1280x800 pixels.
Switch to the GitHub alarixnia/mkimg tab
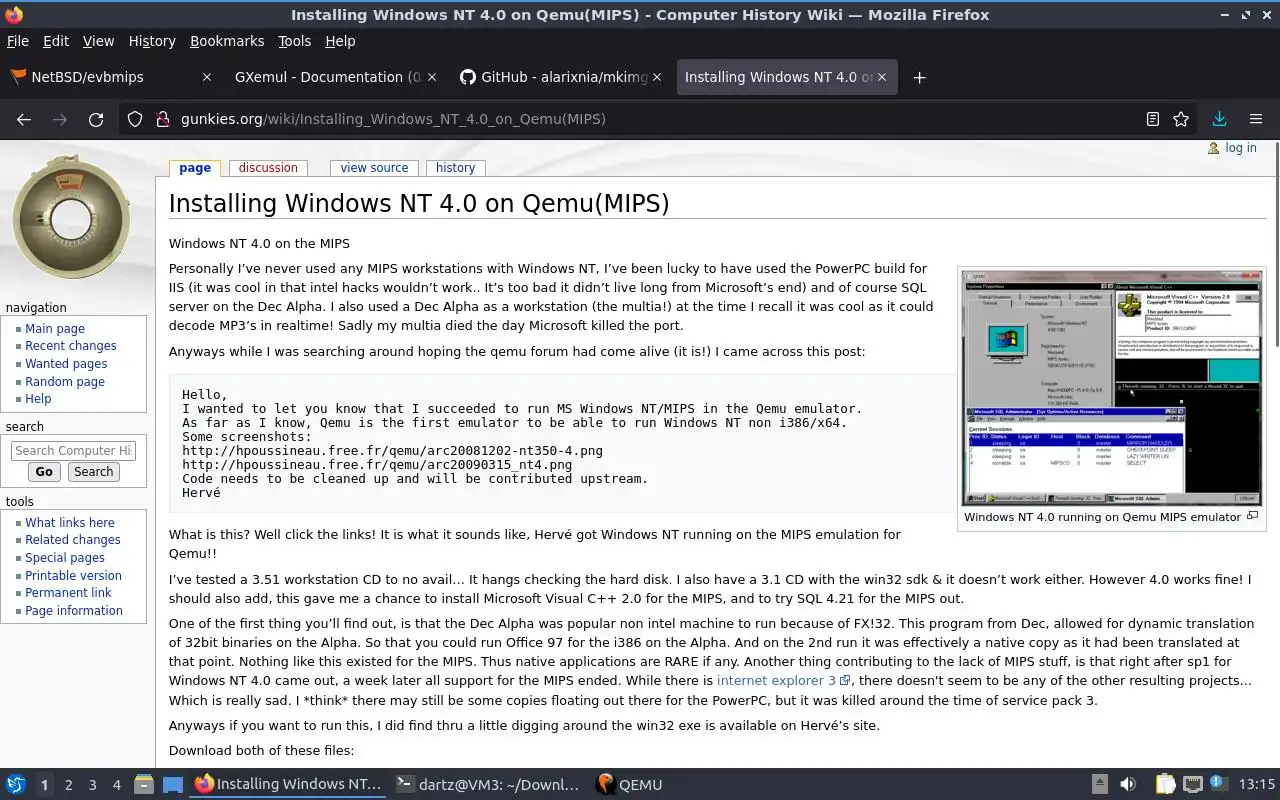[560, 77]
